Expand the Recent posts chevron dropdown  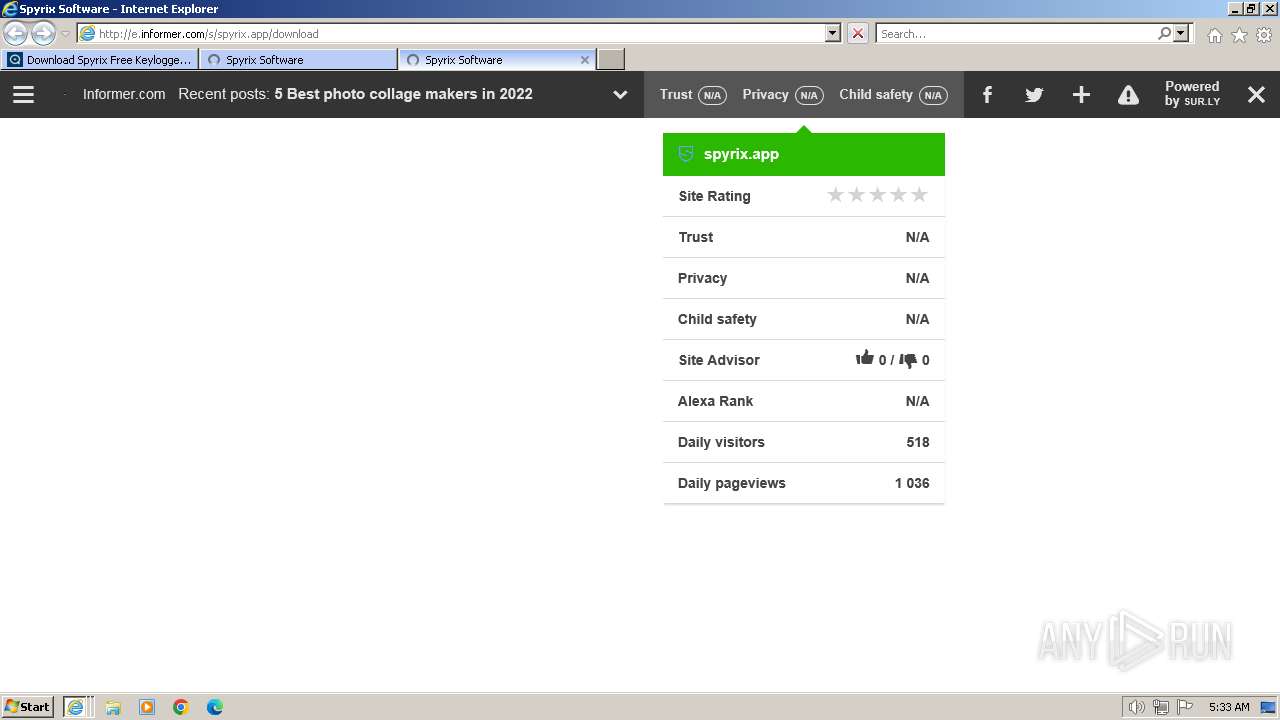[x=620, y=95]
